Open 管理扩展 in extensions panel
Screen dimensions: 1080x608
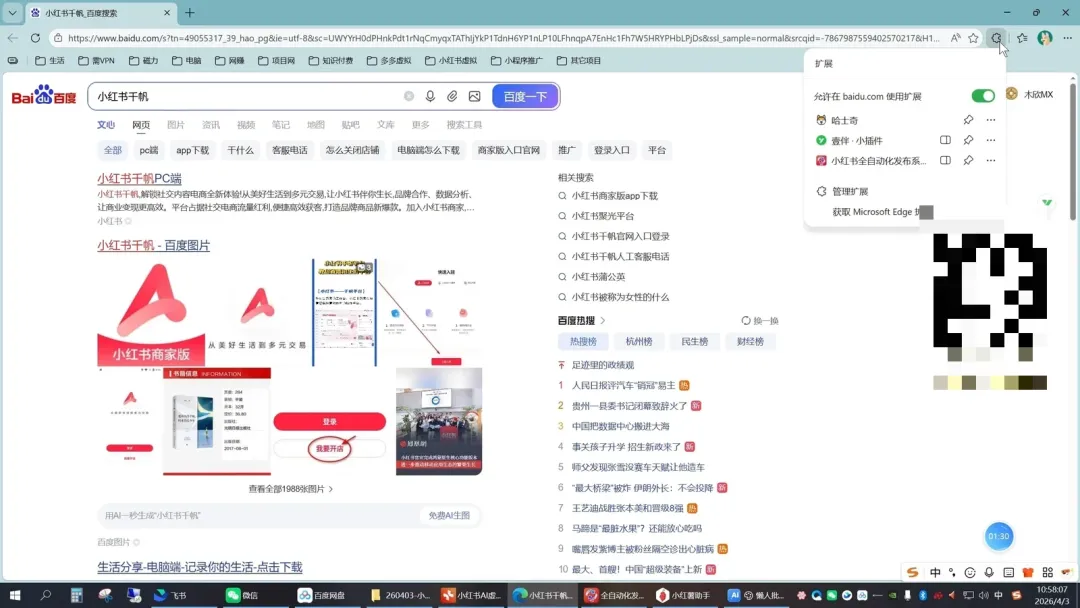[849, 191]
